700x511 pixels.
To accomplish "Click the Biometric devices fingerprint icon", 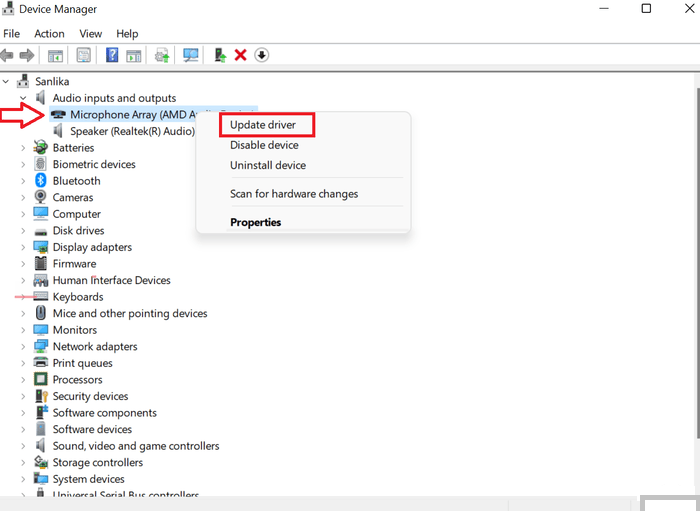I will [x=41, y=164].
